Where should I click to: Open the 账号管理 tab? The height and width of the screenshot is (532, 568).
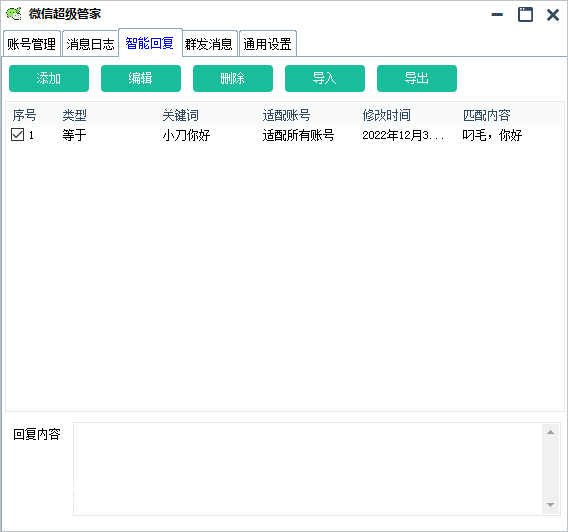[32, 44]
